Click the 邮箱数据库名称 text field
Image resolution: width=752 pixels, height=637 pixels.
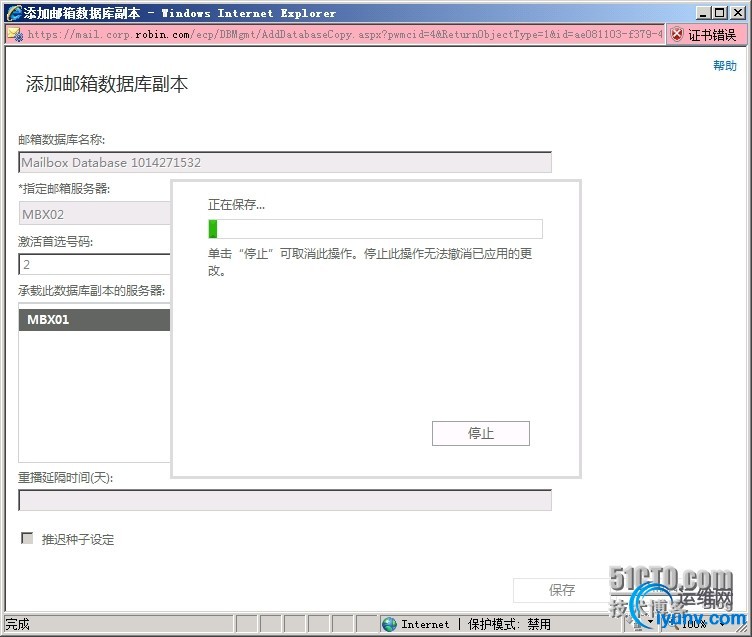tap(285, 162)
